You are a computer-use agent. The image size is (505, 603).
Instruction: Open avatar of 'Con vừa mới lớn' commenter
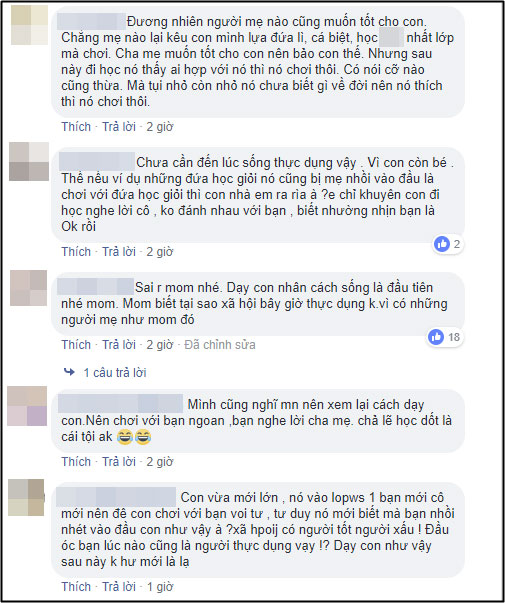(26, 497)
